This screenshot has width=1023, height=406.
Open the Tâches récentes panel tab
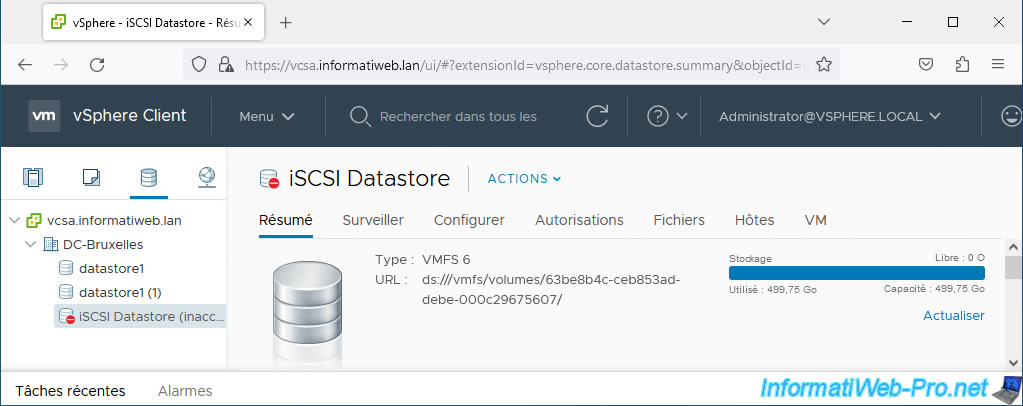click(70, 391)
